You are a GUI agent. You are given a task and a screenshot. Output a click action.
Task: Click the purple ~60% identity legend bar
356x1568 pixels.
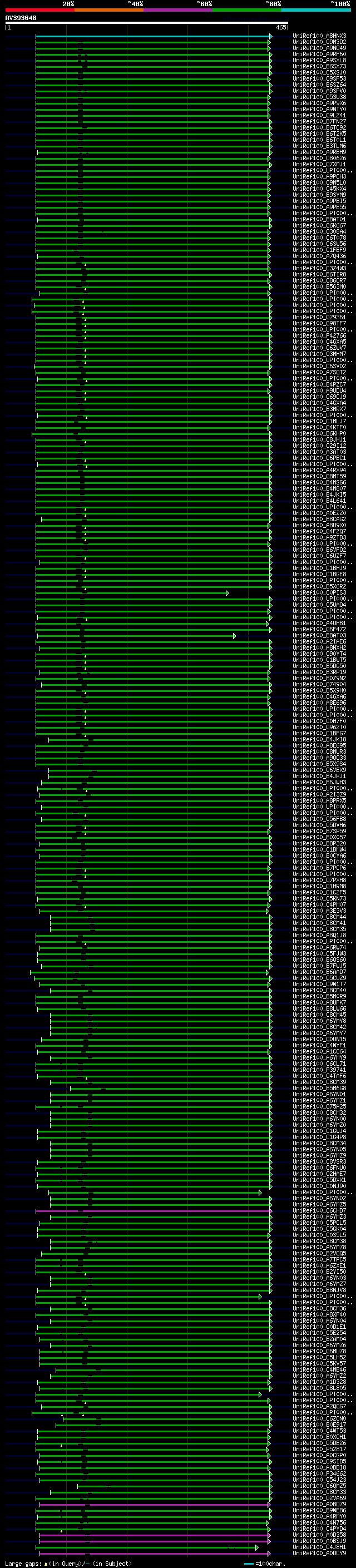tap(179, 10)
